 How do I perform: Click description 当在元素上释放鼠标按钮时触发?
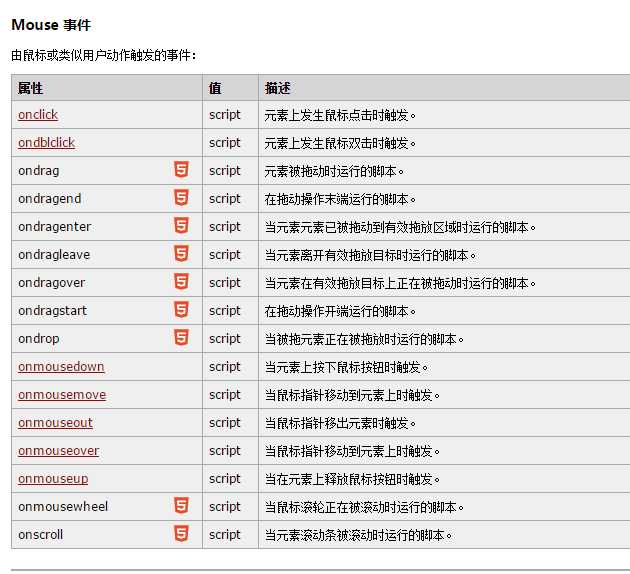tap(352, 479)
